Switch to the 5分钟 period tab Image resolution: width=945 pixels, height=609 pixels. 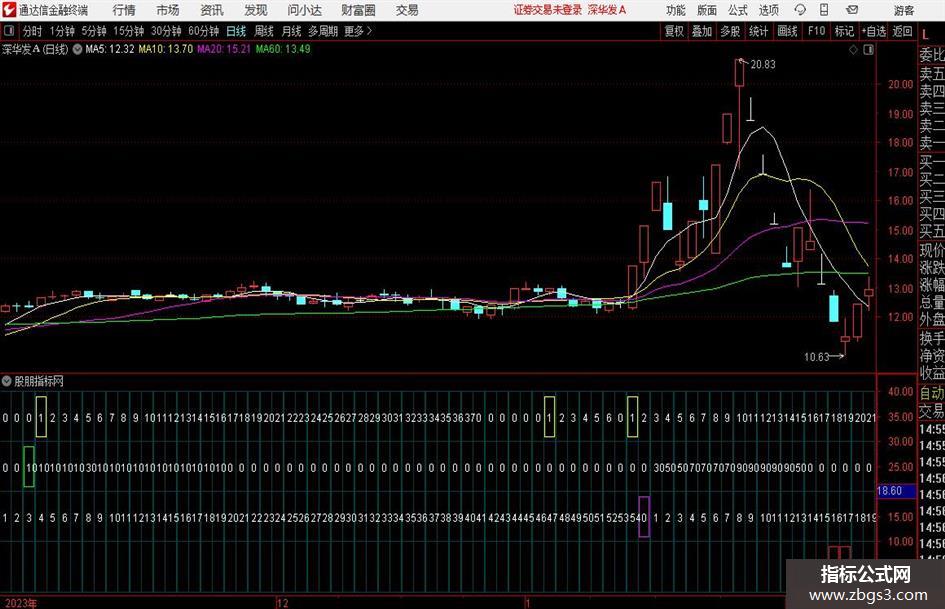(x=94, y=31)
